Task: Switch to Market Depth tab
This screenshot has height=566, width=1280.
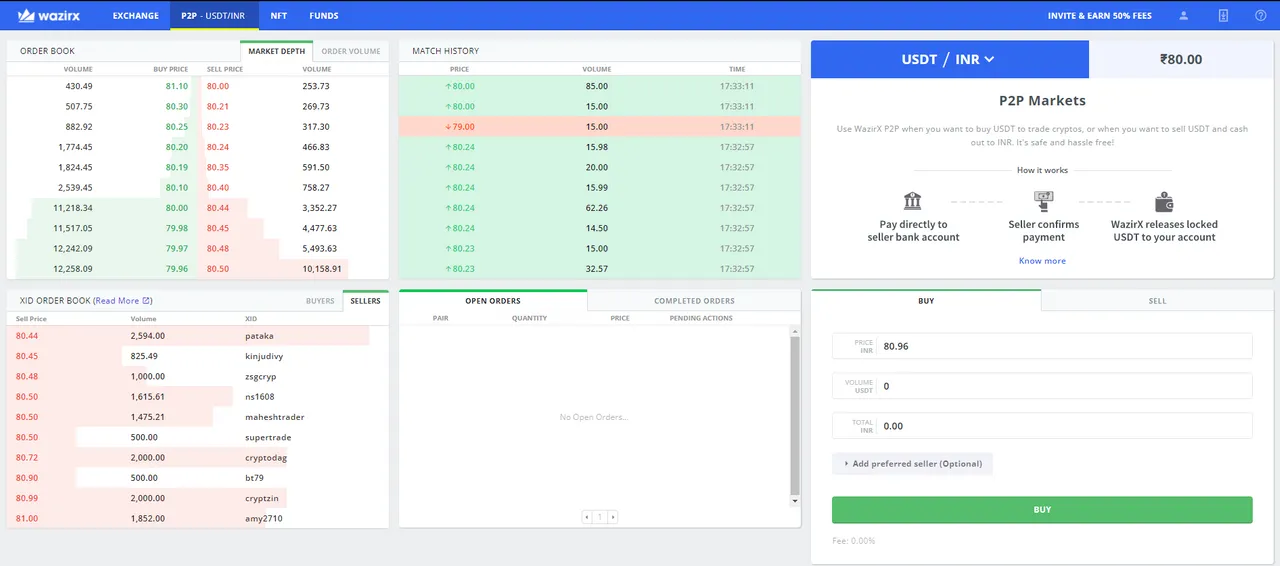Action: pyautogui.click(x=277, y=51)
